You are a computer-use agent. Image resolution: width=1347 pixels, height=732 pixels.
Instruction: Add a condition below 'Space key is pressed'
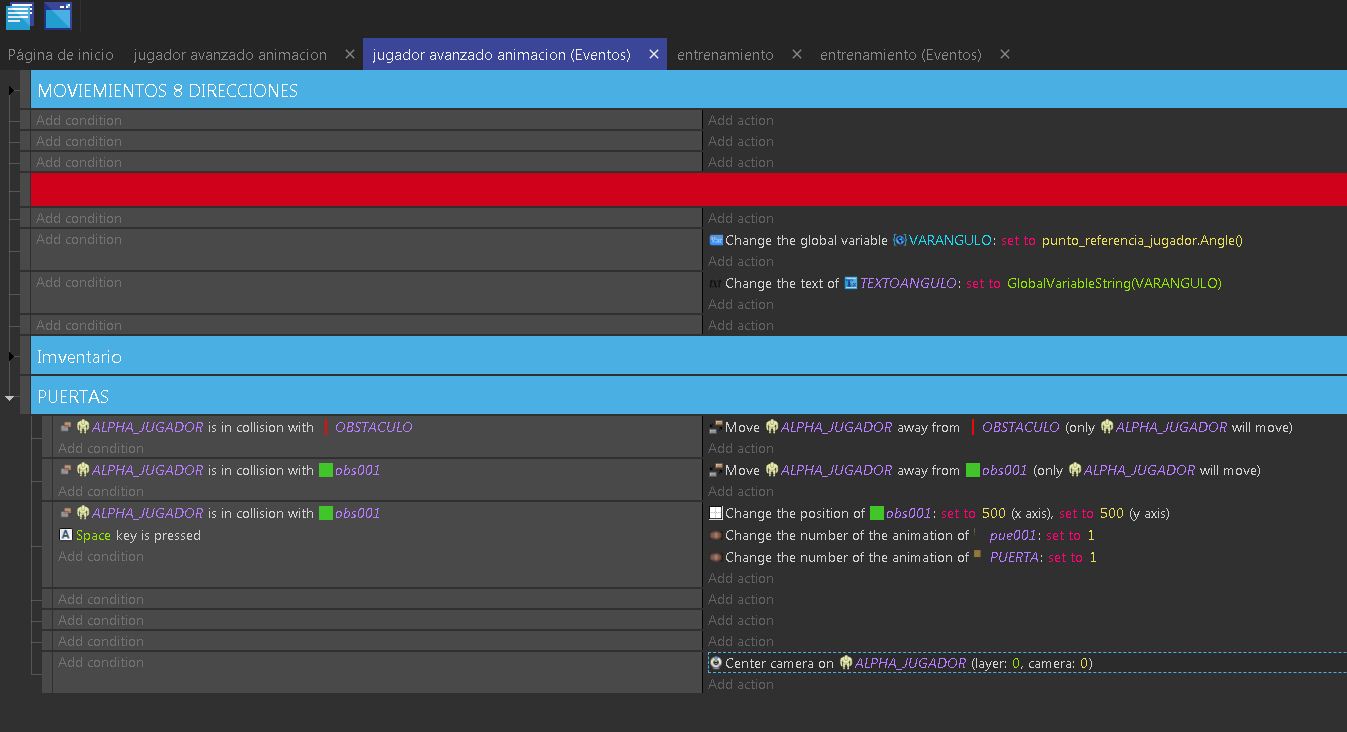tap(101, 557)
